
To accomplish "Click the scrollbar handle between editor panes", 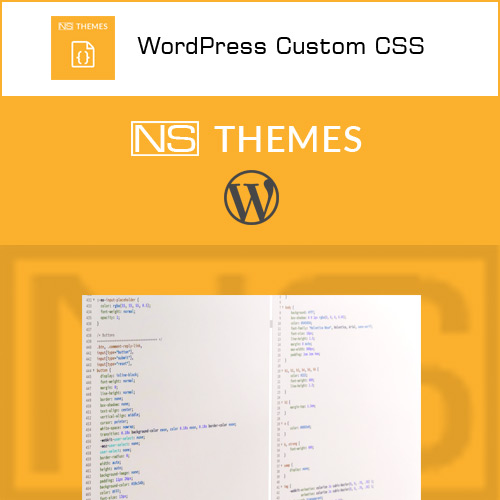I will [271, 323].
